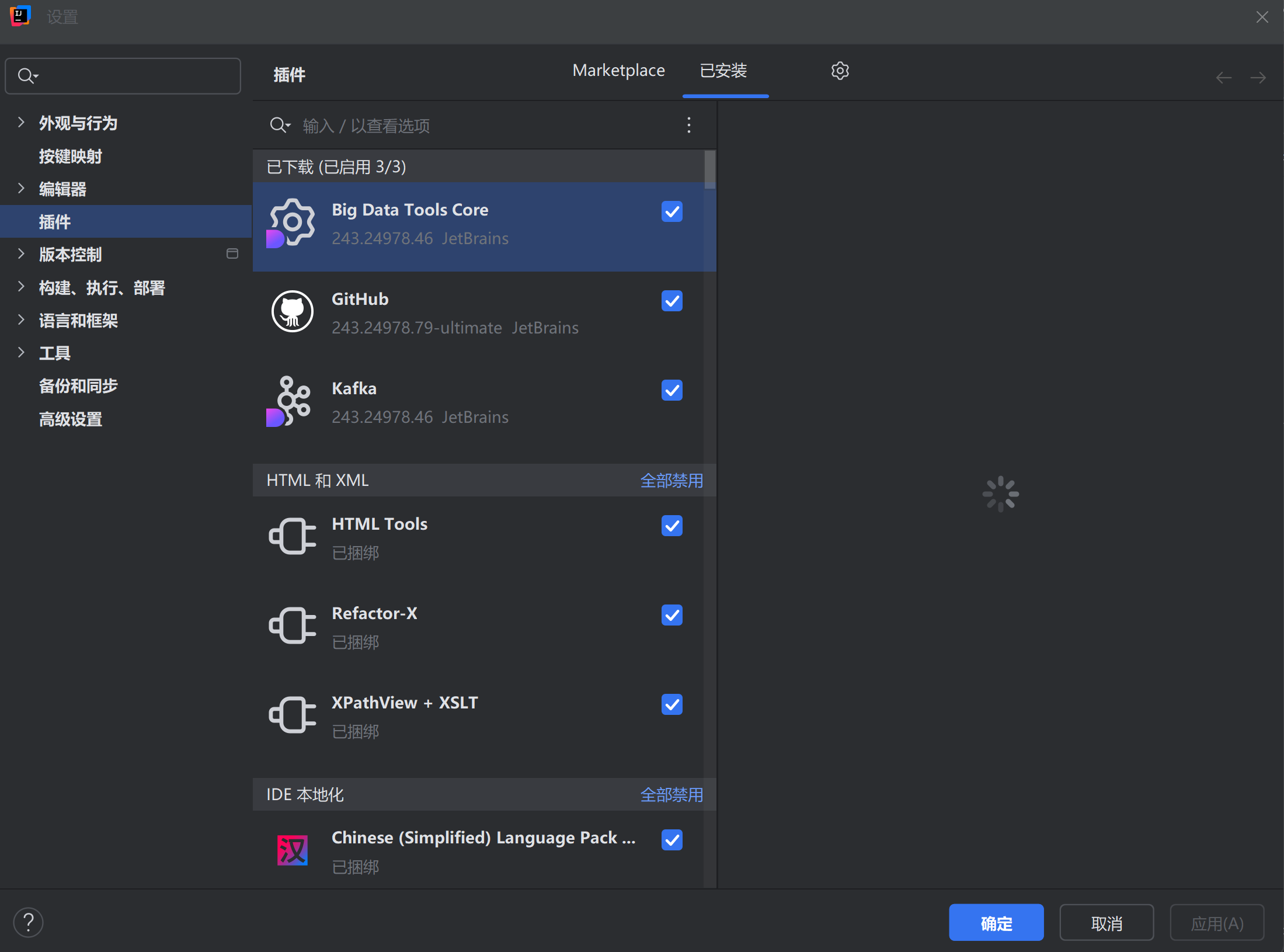Image resolution: width=1284 pixels, height=952 pixels.
Task: Switch to the Marketplace tab
Action: [618, 71]
